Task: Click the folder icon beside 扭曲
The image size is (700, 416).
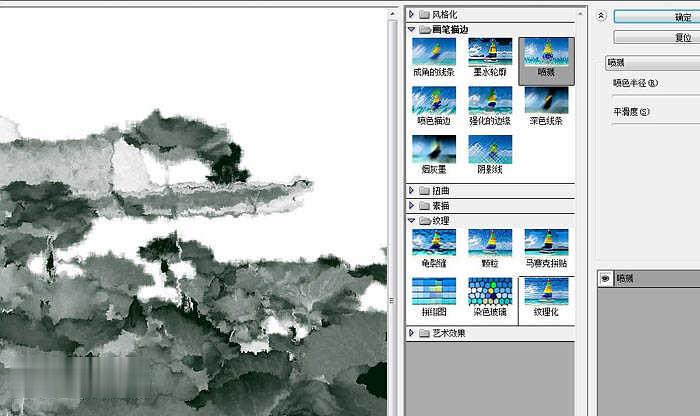Action: coord(425,191)
